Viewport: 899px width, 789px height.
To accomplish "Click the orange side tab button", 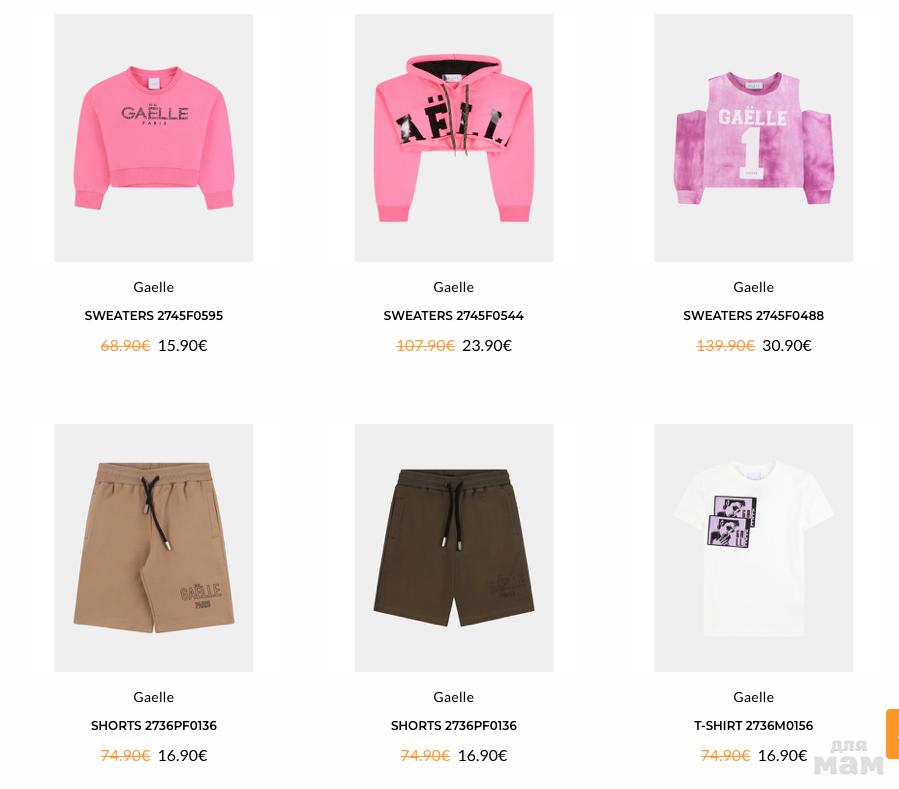I will pyautogui.click(x=893, y=734).
